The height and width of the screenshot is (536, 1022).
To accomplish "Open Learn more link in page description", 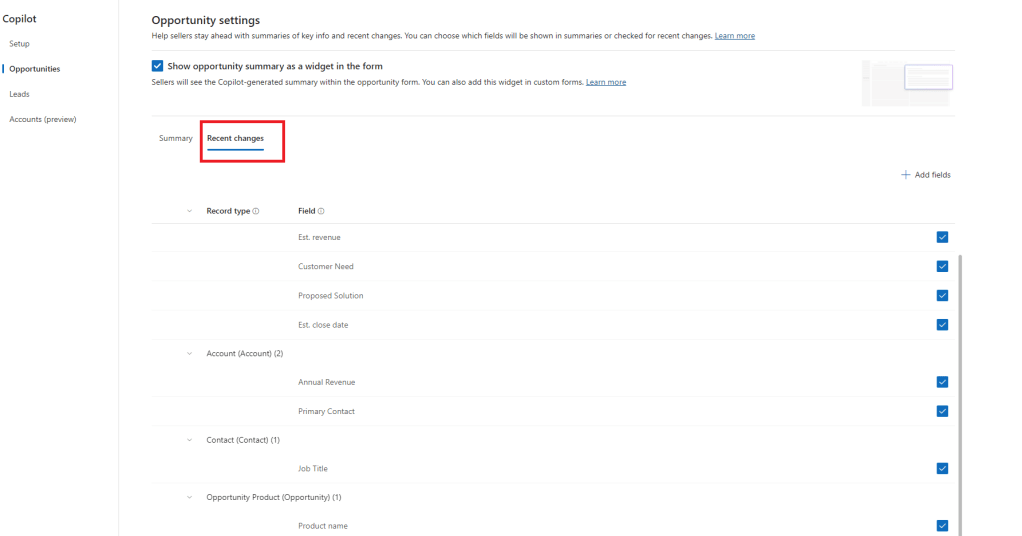I will click(x=735, y=36).
